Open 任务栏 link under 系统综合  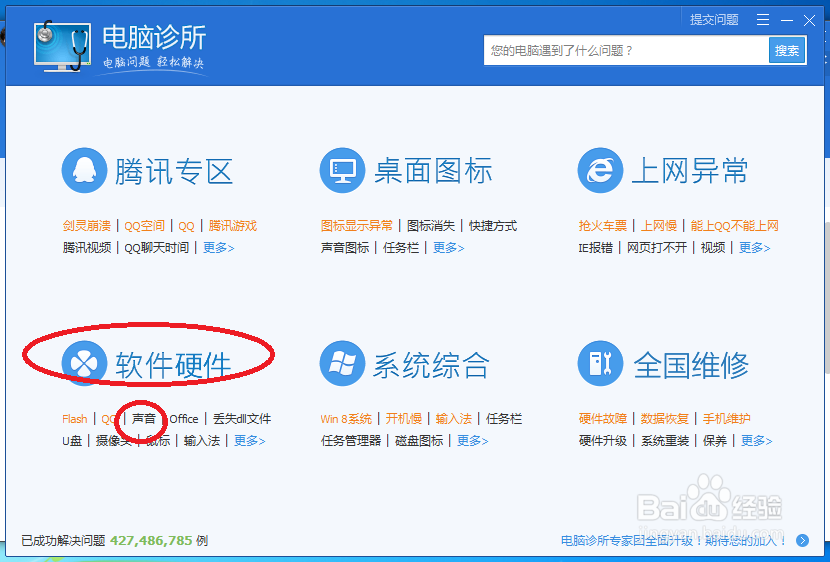(x=504, y=419)
